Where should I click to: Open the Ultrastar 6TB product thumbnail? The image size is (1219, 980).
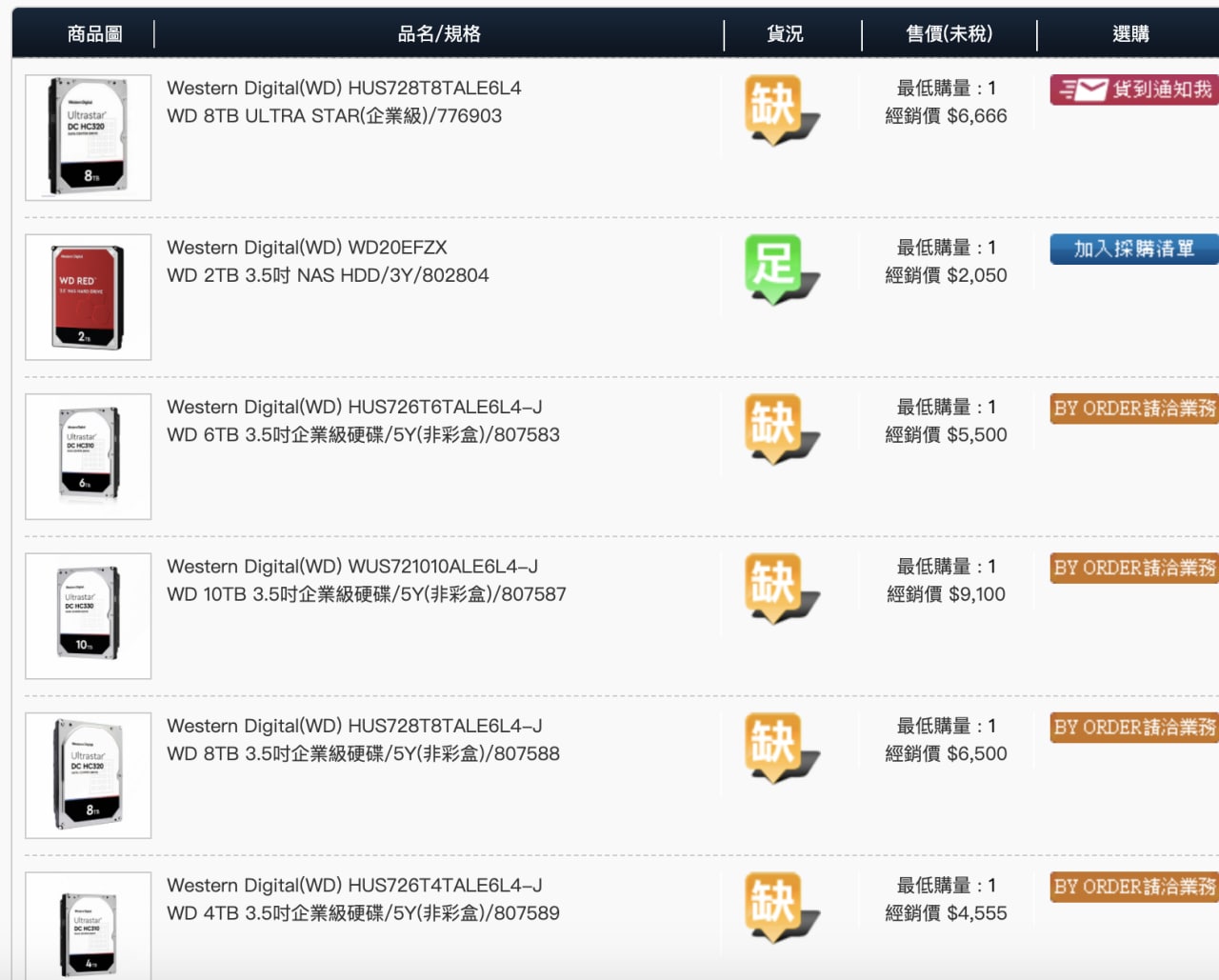tap(88, 456)
